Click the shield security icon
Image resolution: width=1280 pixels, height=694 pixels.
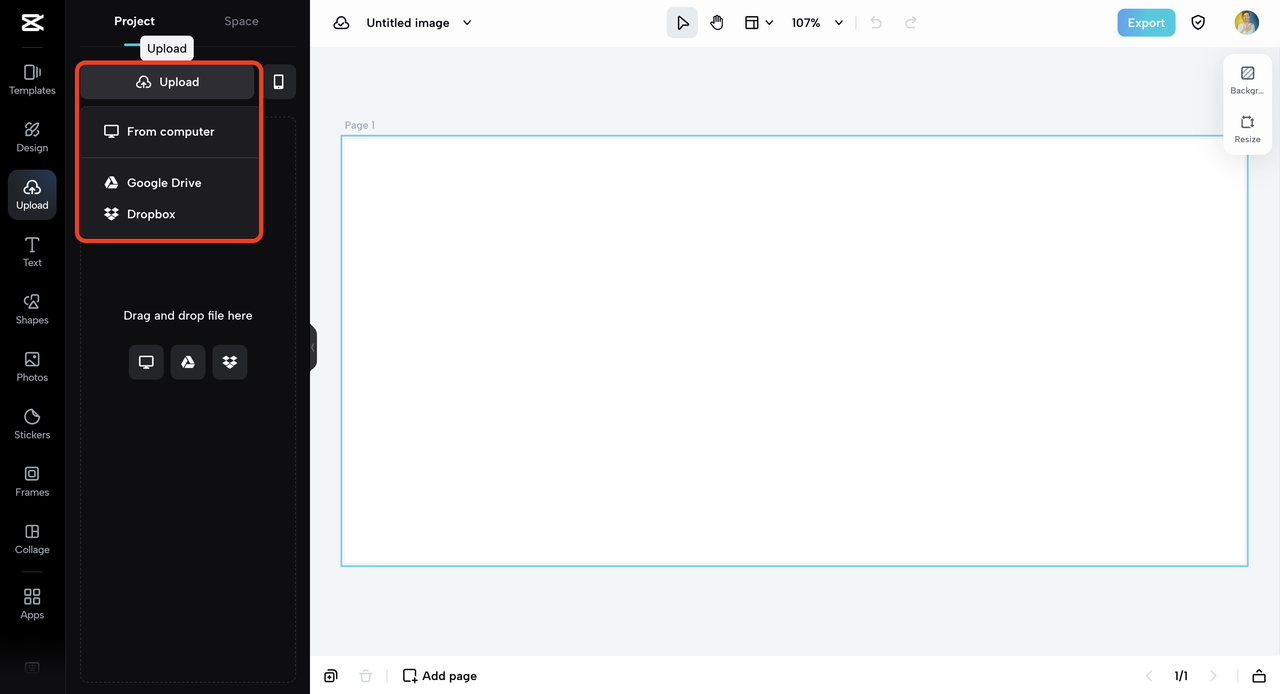pyautogui.click(x=1198, y=23)
